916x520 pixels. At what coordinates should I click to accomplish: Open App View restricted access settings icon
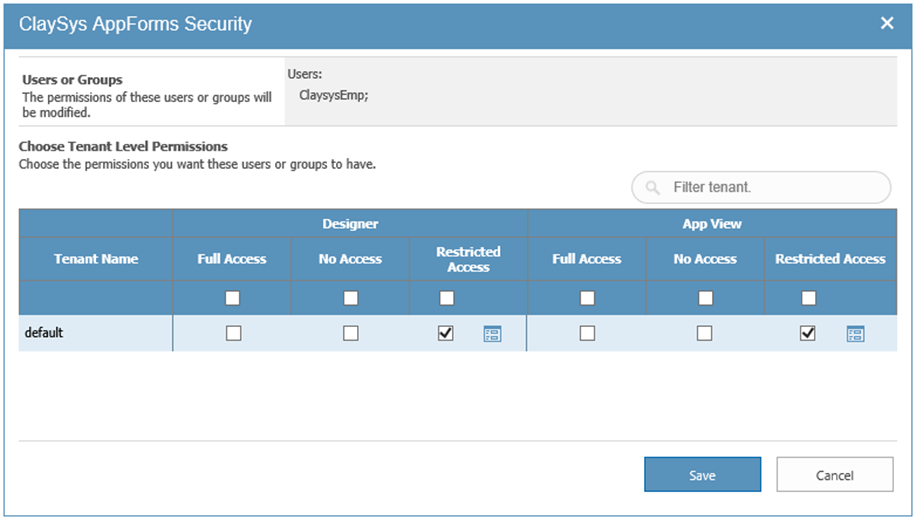(855, 334)
